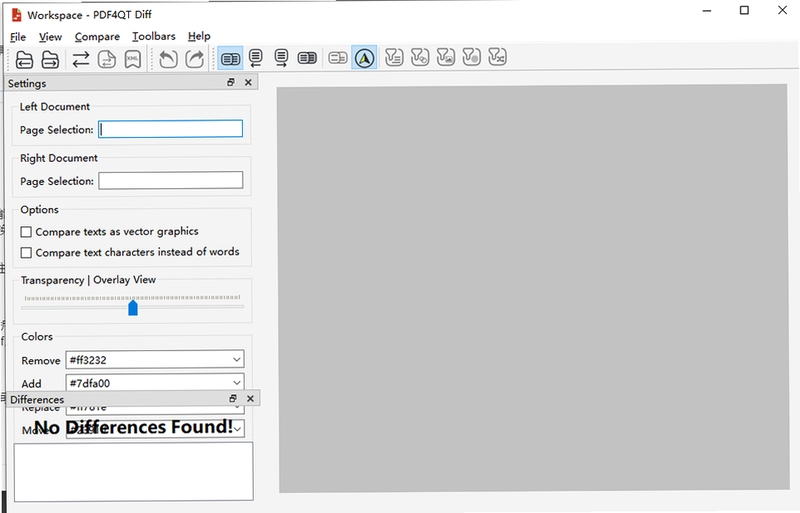Click the filter vector graphics icon
This screenshot has width=800, height=513.
[x=420, y=57]
